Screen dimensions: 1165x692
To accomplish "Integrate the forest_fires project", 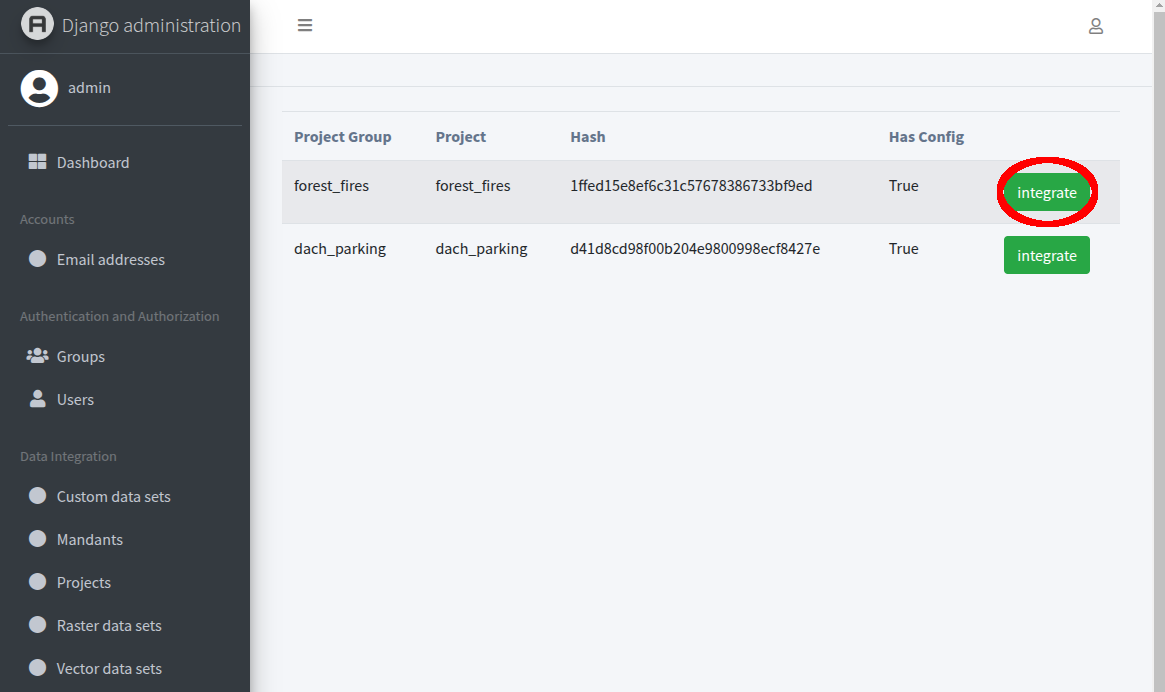I will click(1046, 193).
